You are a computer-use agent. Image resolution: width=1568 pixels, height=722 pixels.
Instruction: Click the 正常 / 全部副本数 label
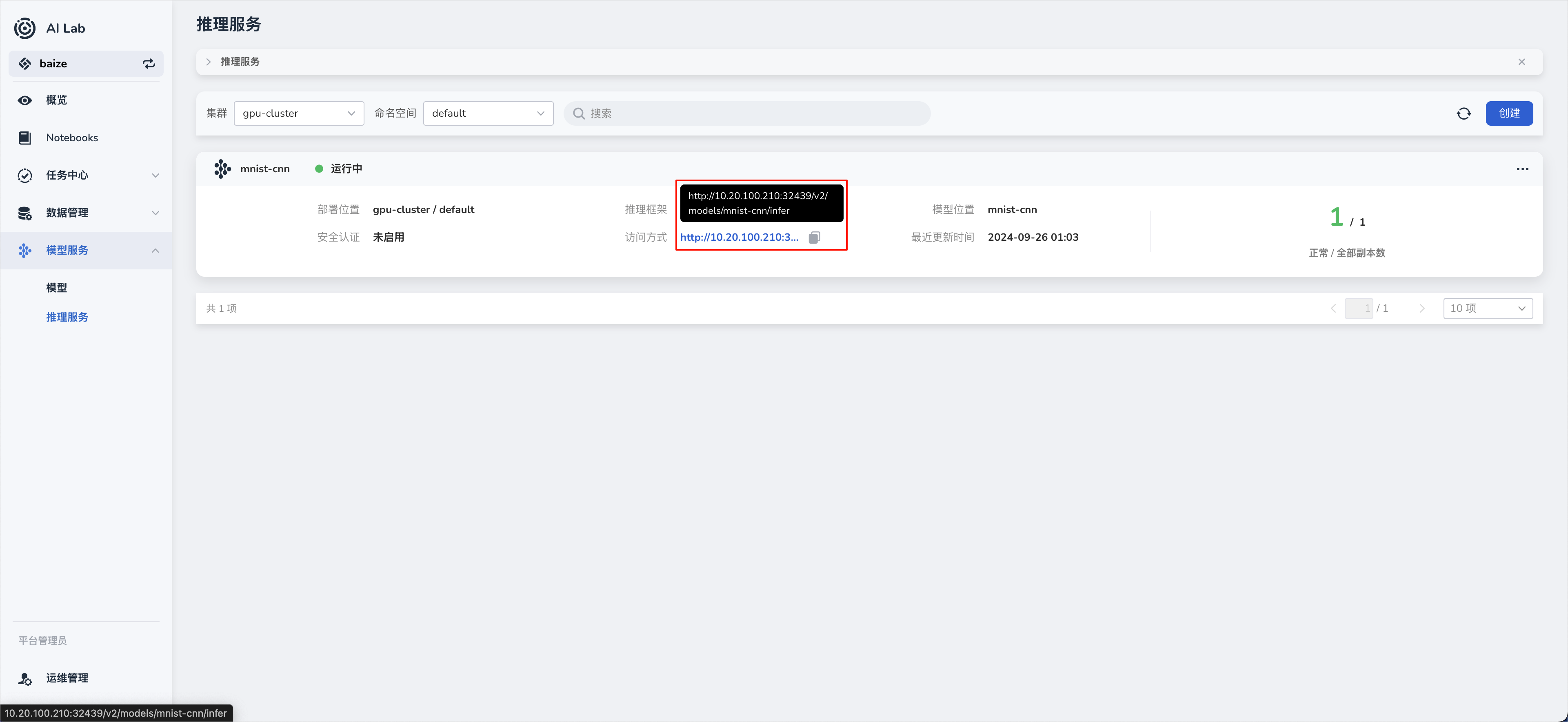(x=1346, y=253)
